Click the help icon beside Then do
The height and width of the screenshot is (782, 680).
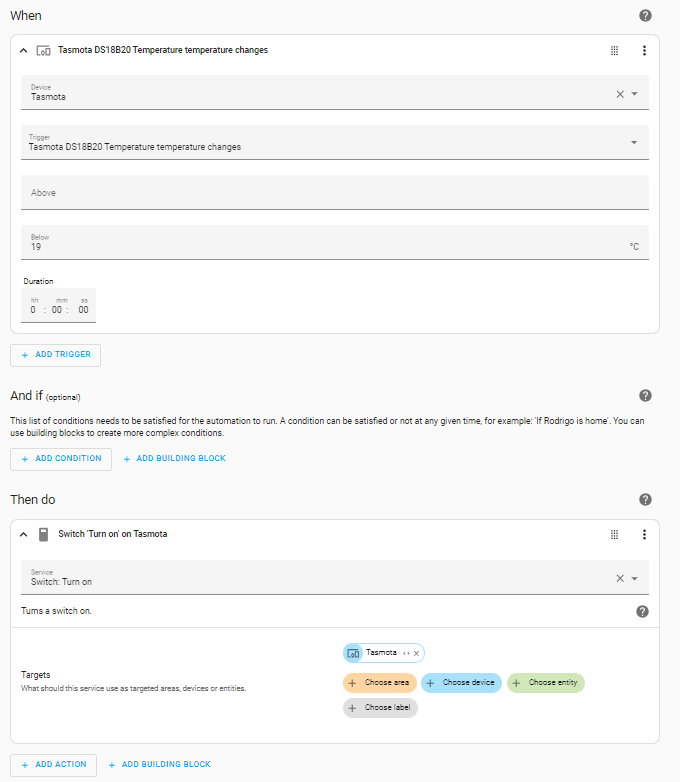pyautogui.click(x=645, y=500)
